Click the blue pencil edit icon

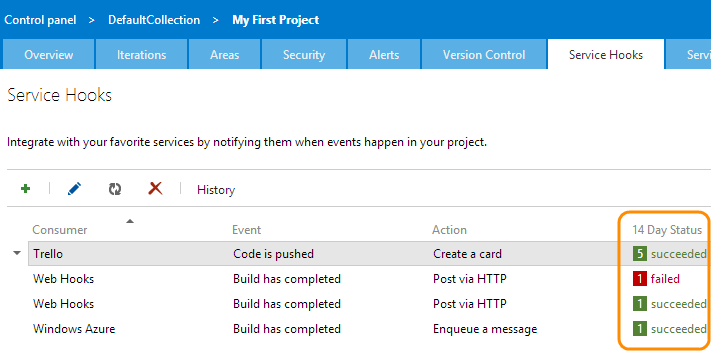point(74,189)
